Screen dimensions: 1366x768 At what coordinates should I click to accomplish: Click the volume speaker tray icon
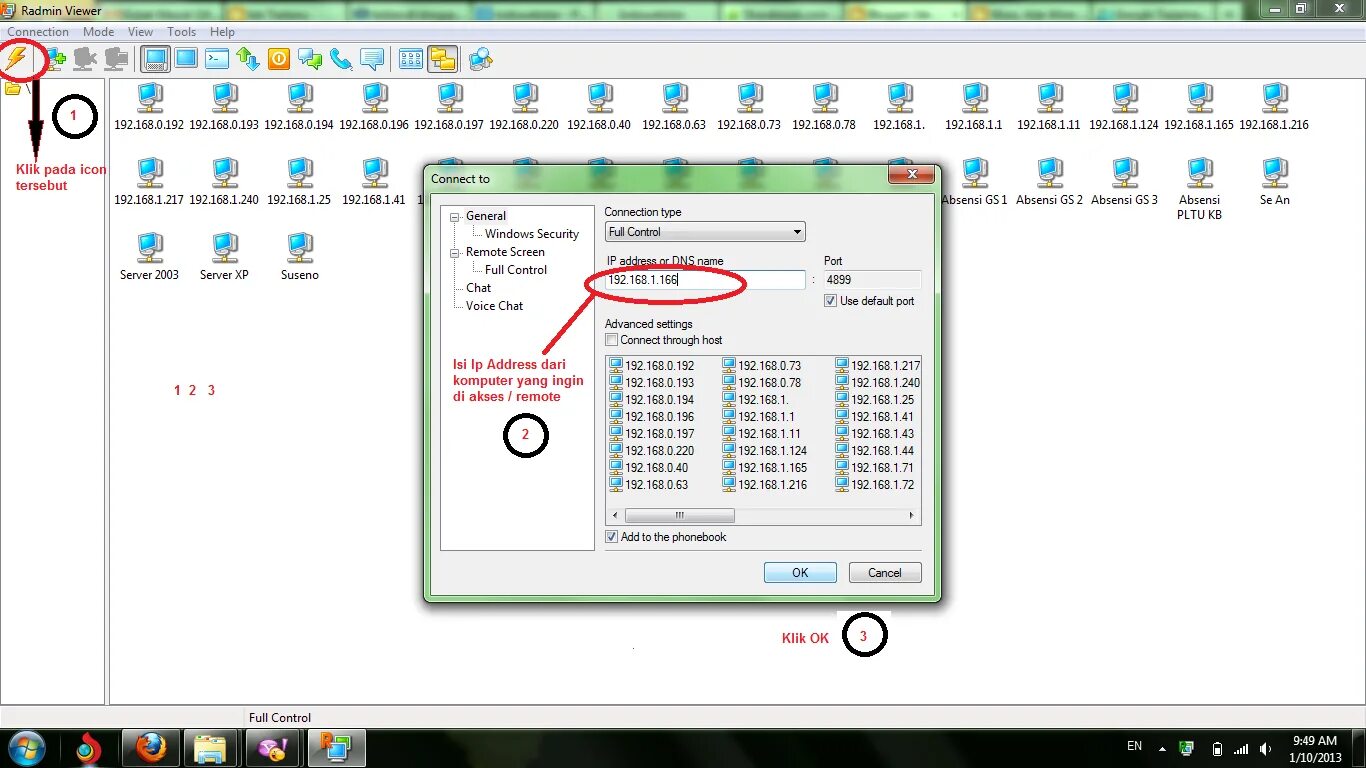pos(1267,748)
